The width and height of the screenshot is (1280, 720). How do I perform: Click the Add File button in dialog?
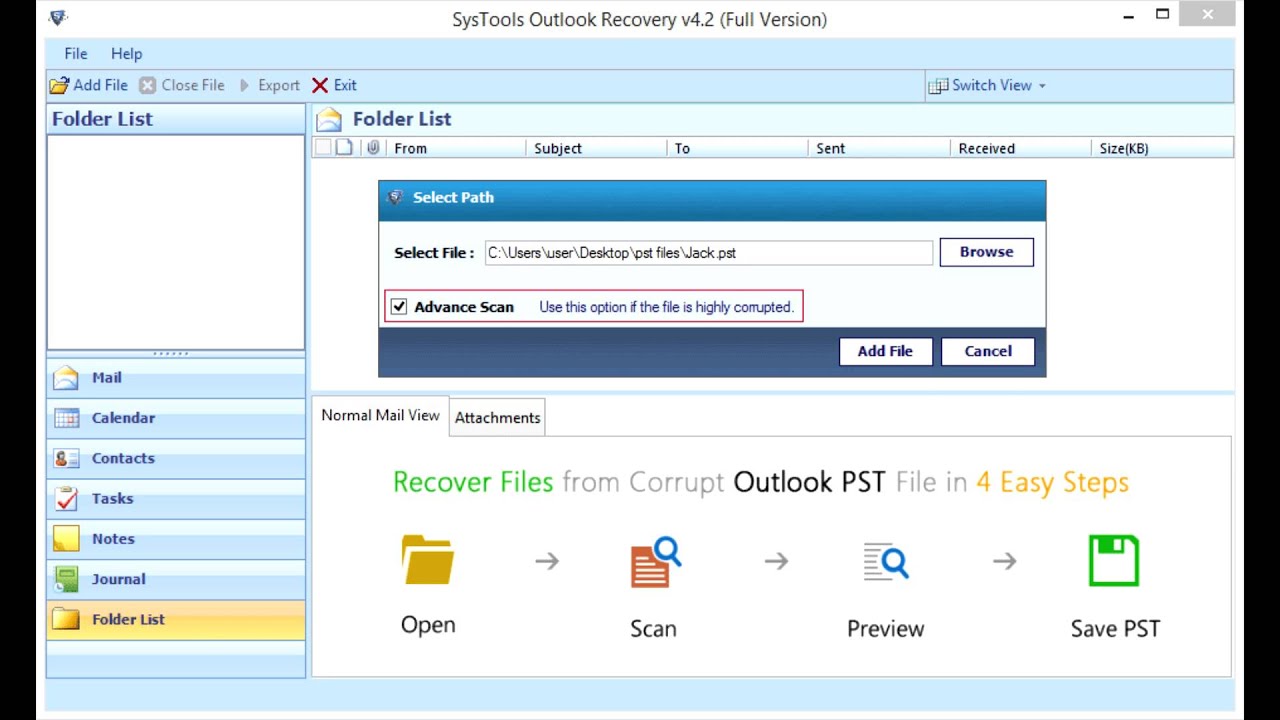pyautogui.click(x=885, y=351)
